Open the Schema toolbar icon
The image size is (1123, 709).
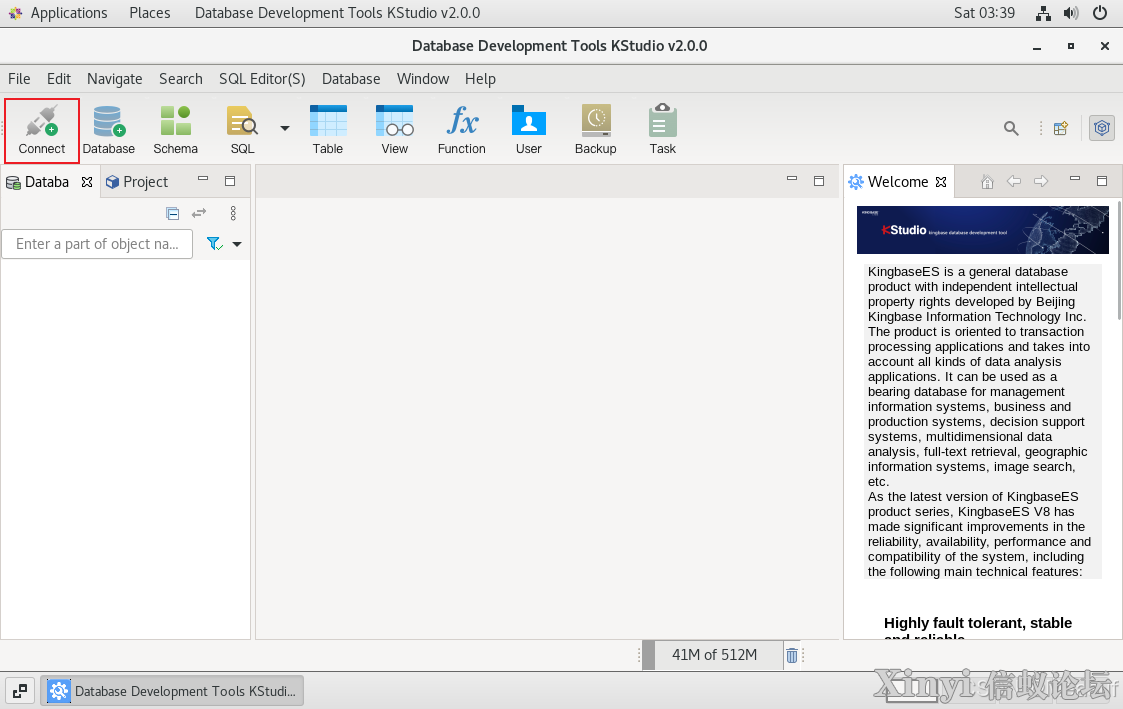(175, 130)
